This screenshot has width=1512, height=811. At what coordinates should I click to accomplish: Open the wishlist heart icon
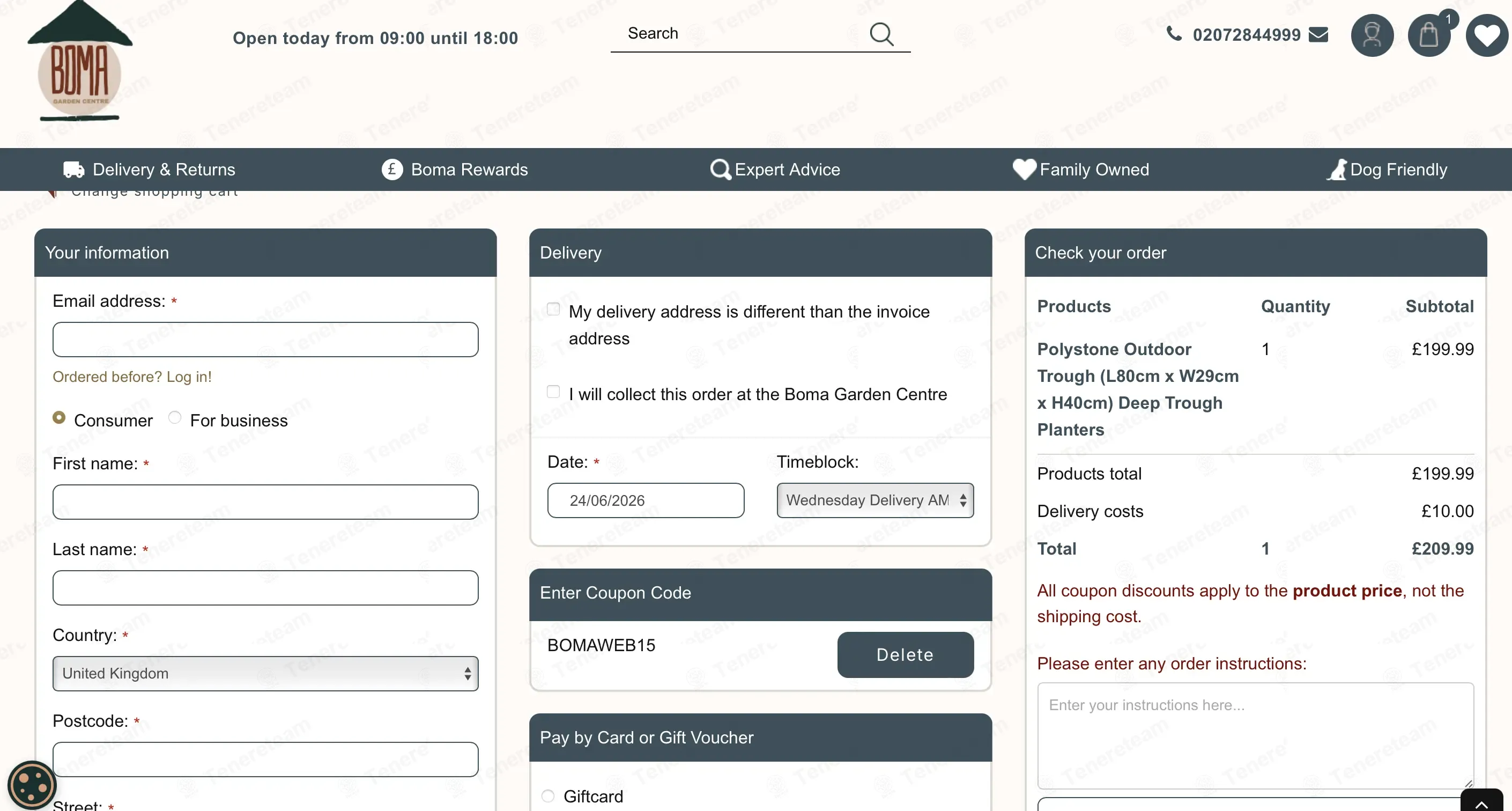[1487, 35]
